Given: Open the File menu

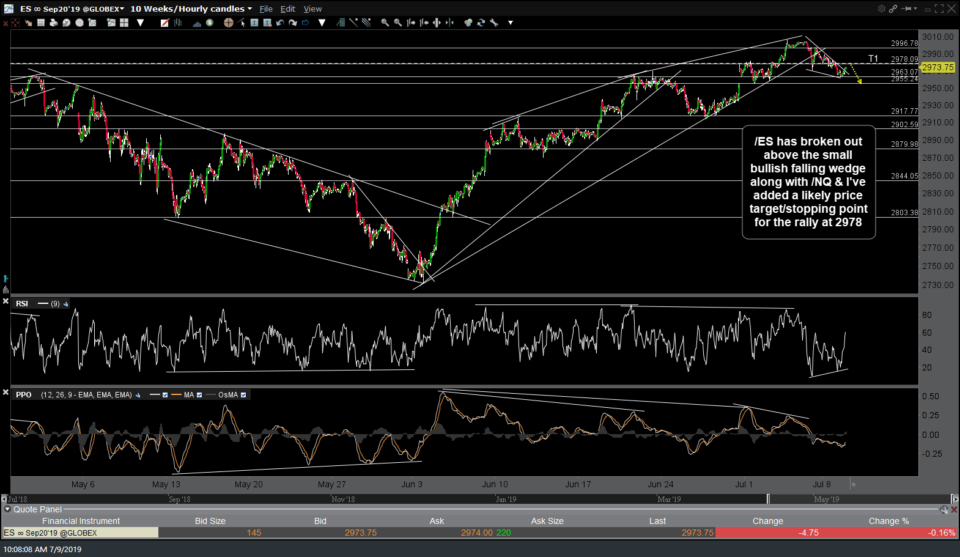Looking at the screenshot, I should pyautogui.click(x=266, y=9).
